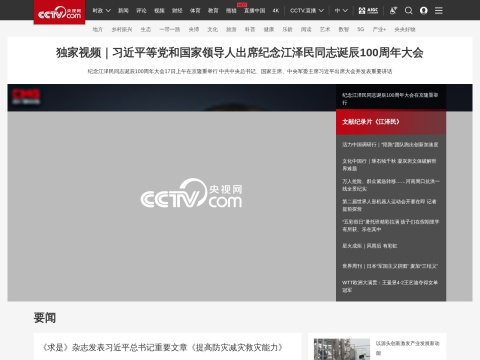The height and width of the screenshot is (360, 480).
Task: Select playlist item 纪念江泽民同志诞辰100周年大会
Action: pos(391,99)
